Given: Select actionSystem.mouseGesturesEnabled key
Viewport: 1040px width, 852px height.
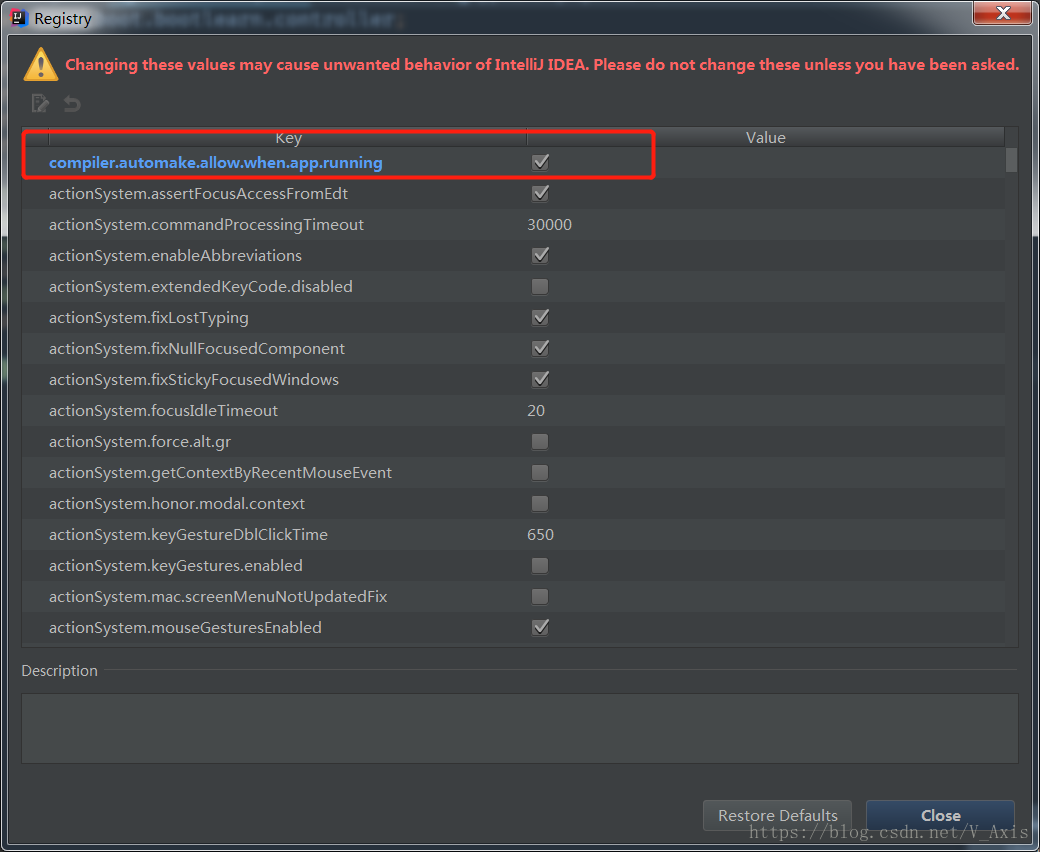Looking at the screenshot, I should pos(185,627).
